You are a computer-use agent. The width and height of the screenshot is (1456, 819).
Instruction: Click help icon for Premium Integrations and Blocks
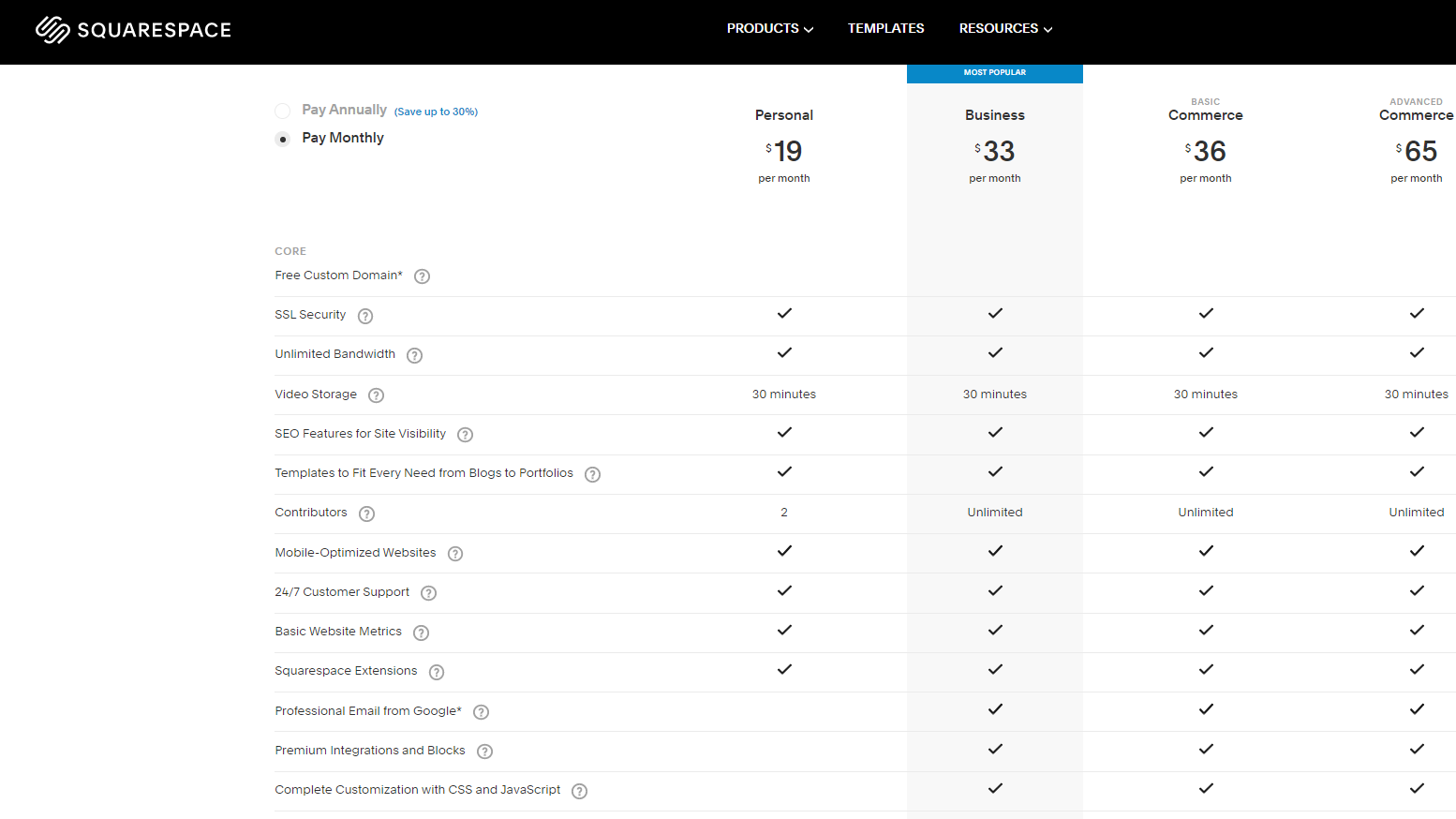pyautogui.click(x=485, y=752)
